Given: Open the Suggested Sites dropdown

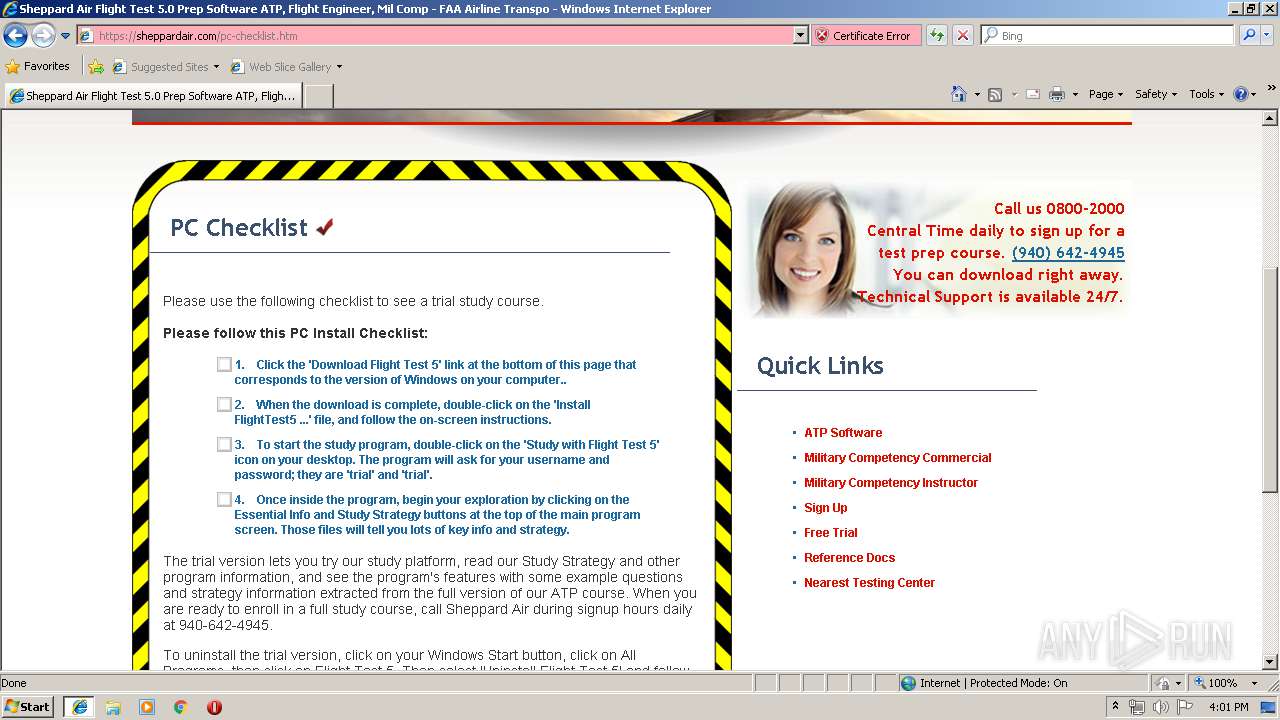Looking at the screenshot, I should (x=166, y=67).
